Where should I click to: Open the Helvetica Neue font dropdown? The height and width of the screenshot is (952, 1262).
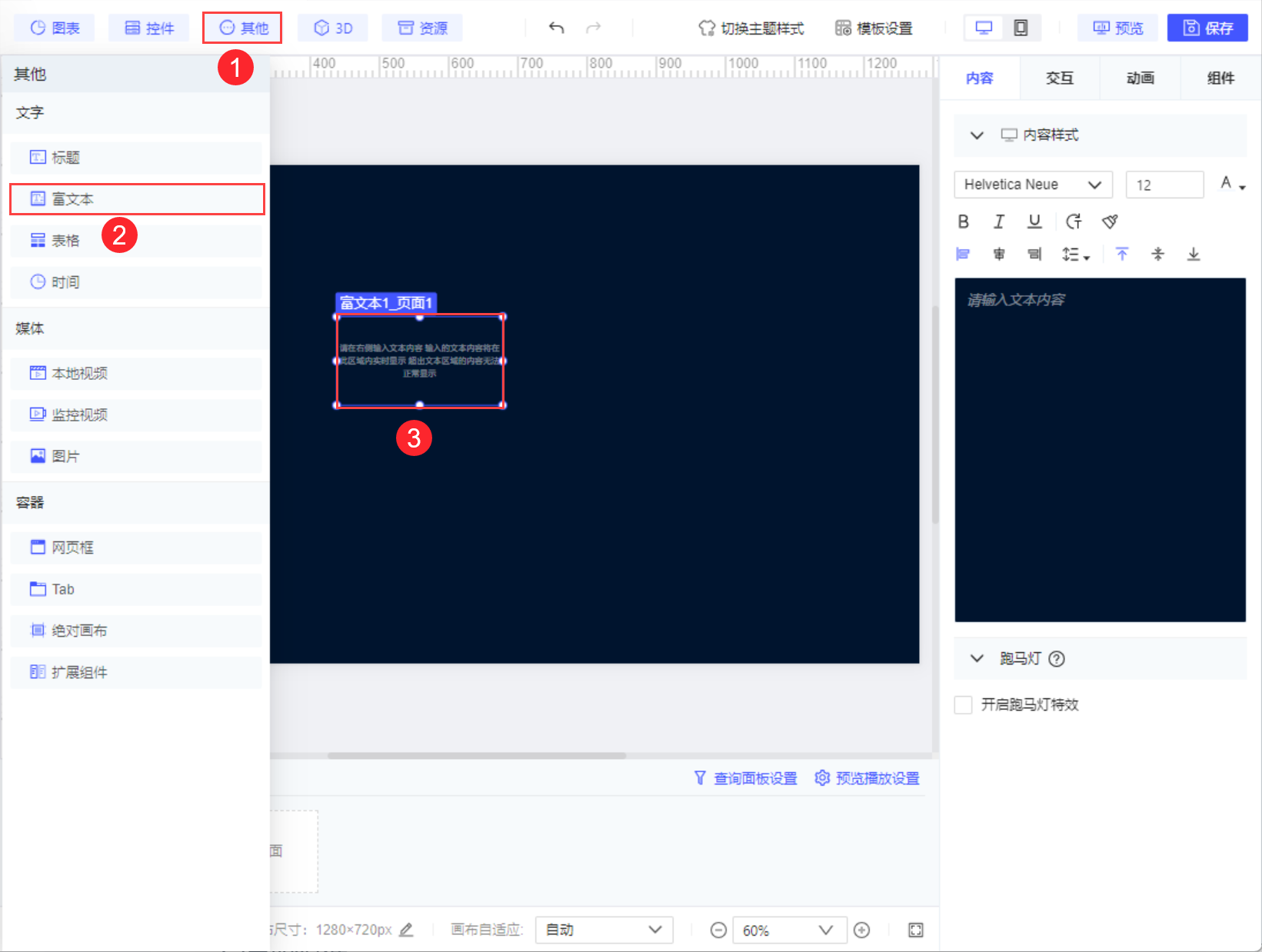coord(1033,185)
